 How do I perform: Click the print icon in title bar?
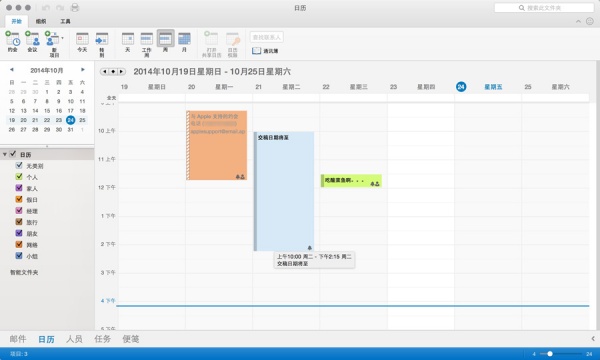(x=75, y=8)
